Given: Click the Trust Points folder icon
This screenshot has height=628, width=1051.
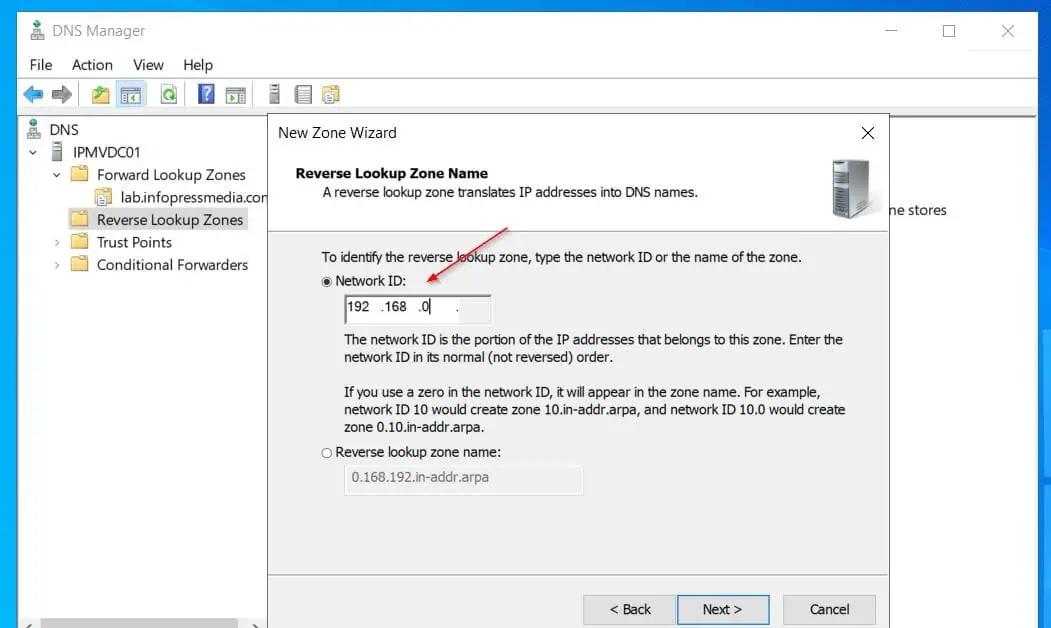Looking at the screenshot, I should tap(80, 241).
